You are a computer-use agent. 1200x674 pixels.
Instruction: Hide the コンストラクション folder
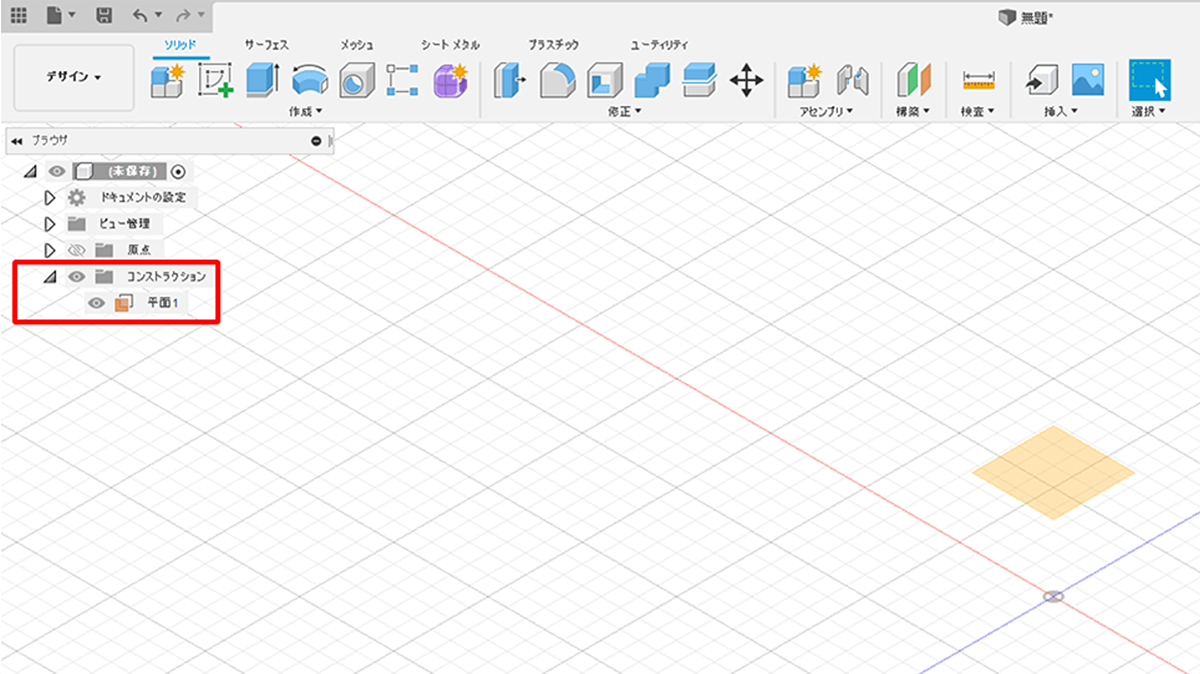[76, 276]
